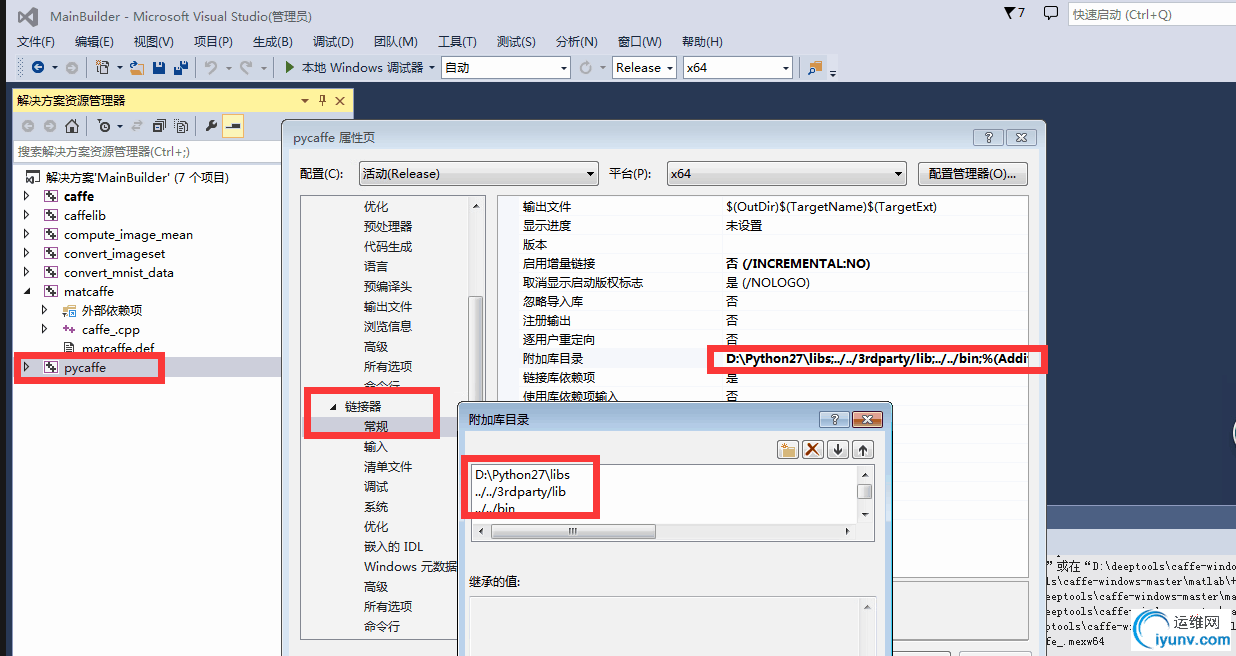1236x656 pixels.
Task: Pin the Solution Explorer panel
Action: [323, 100]
